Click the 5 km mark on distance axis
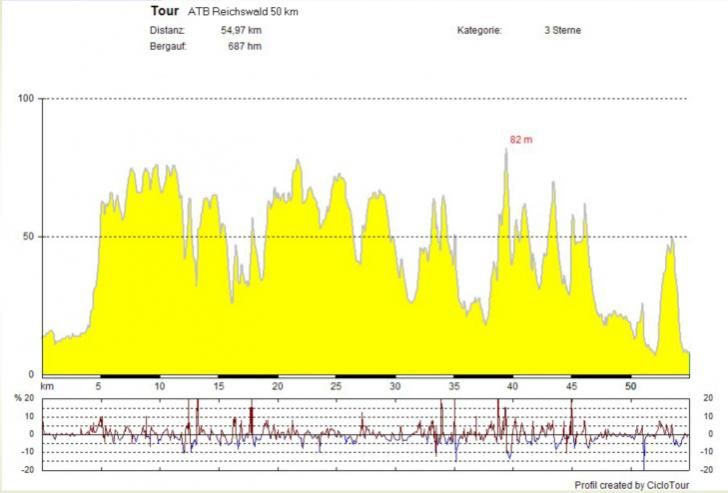Viewport: 728px width, 493px height. (x=99, y=386)
